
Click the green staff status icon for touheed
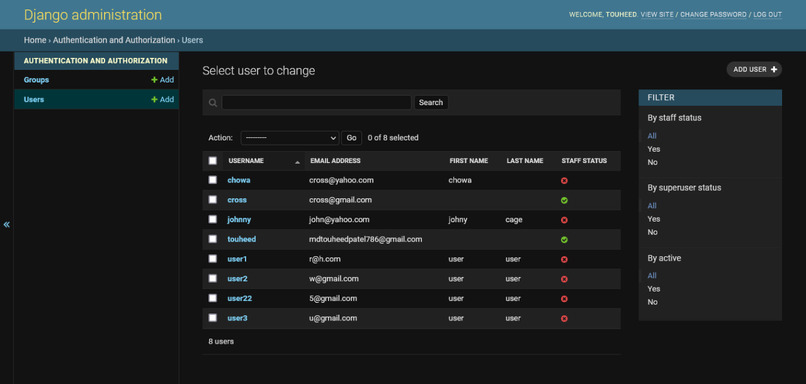point(564,240)
